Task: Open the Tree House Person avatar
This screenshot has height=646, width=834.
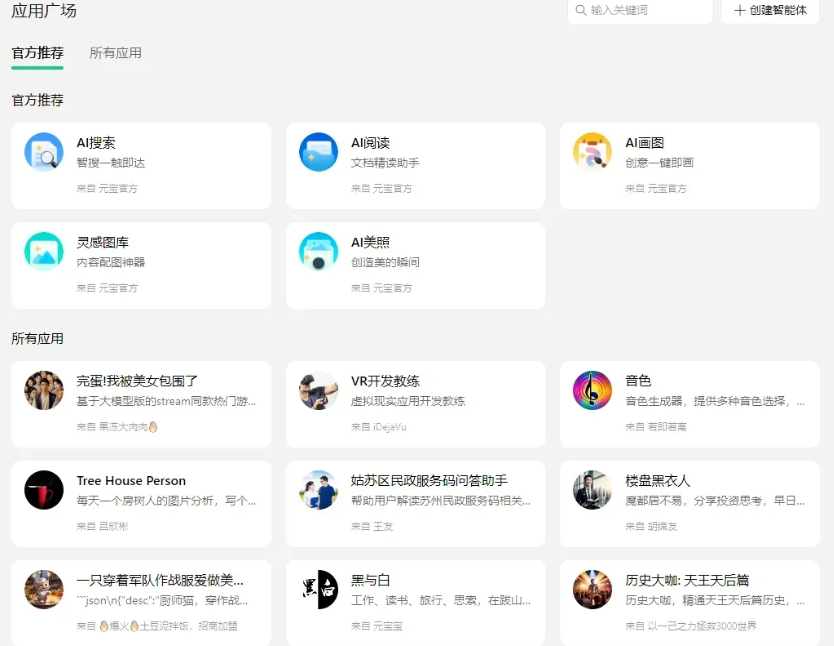Action: pos(44,490)
